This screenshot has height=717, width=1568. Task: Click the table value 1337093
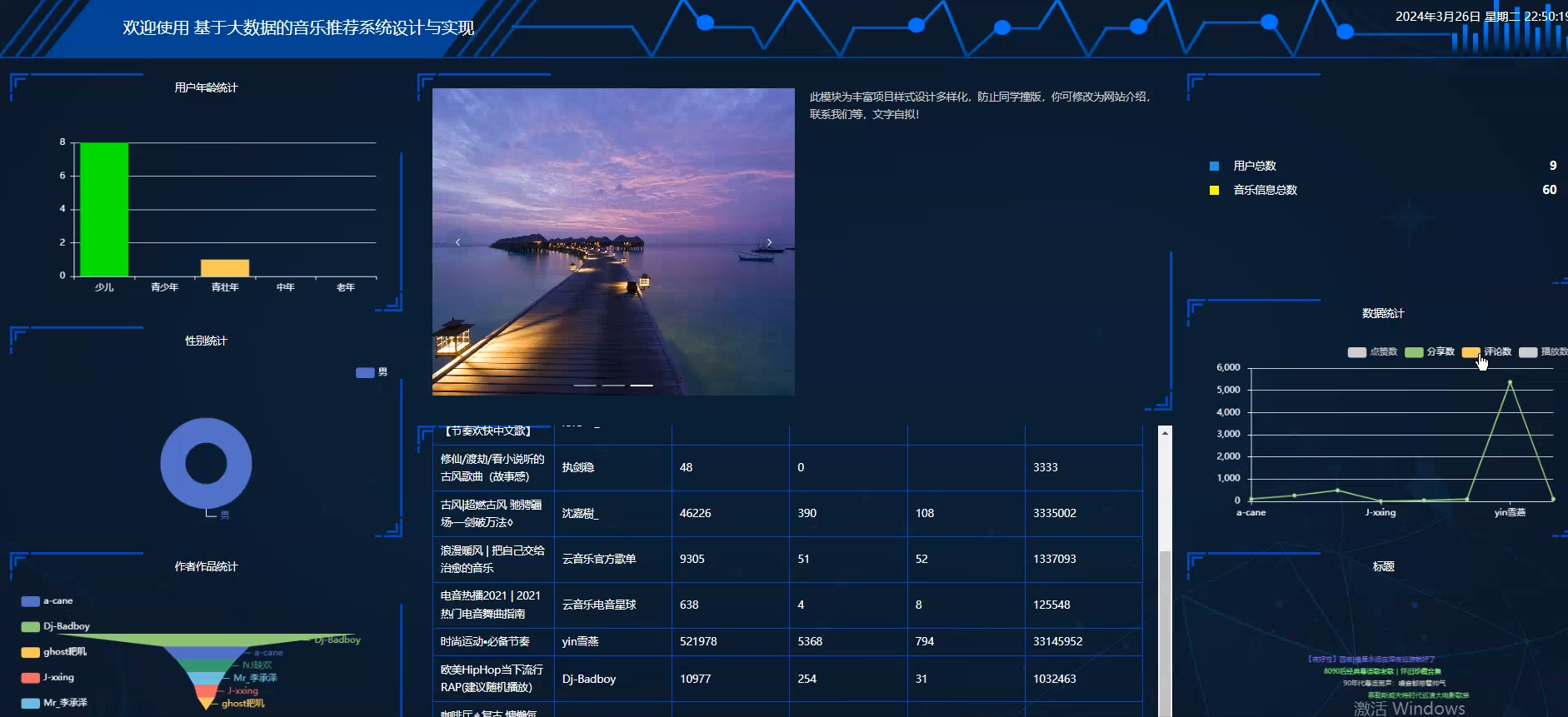click(x=1055, y=559)
